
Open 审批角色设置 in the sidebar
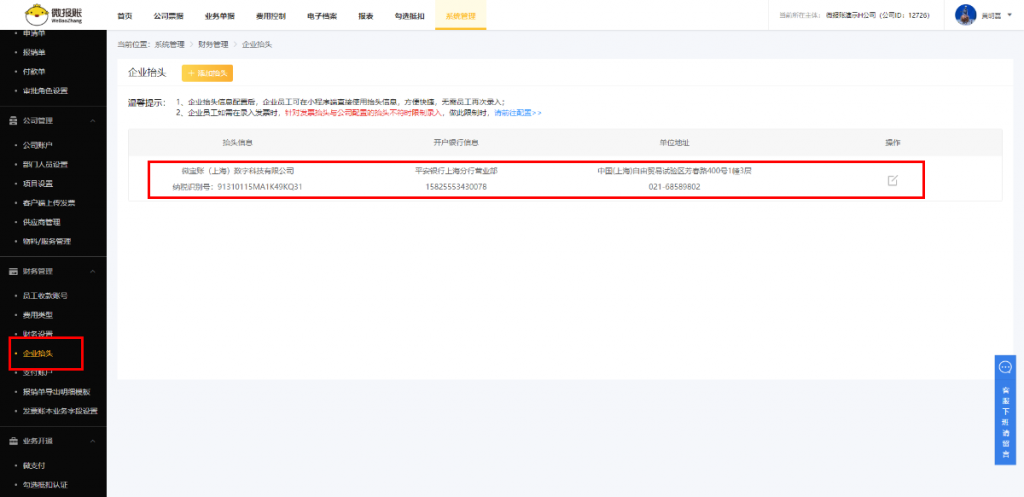point(45,91)
